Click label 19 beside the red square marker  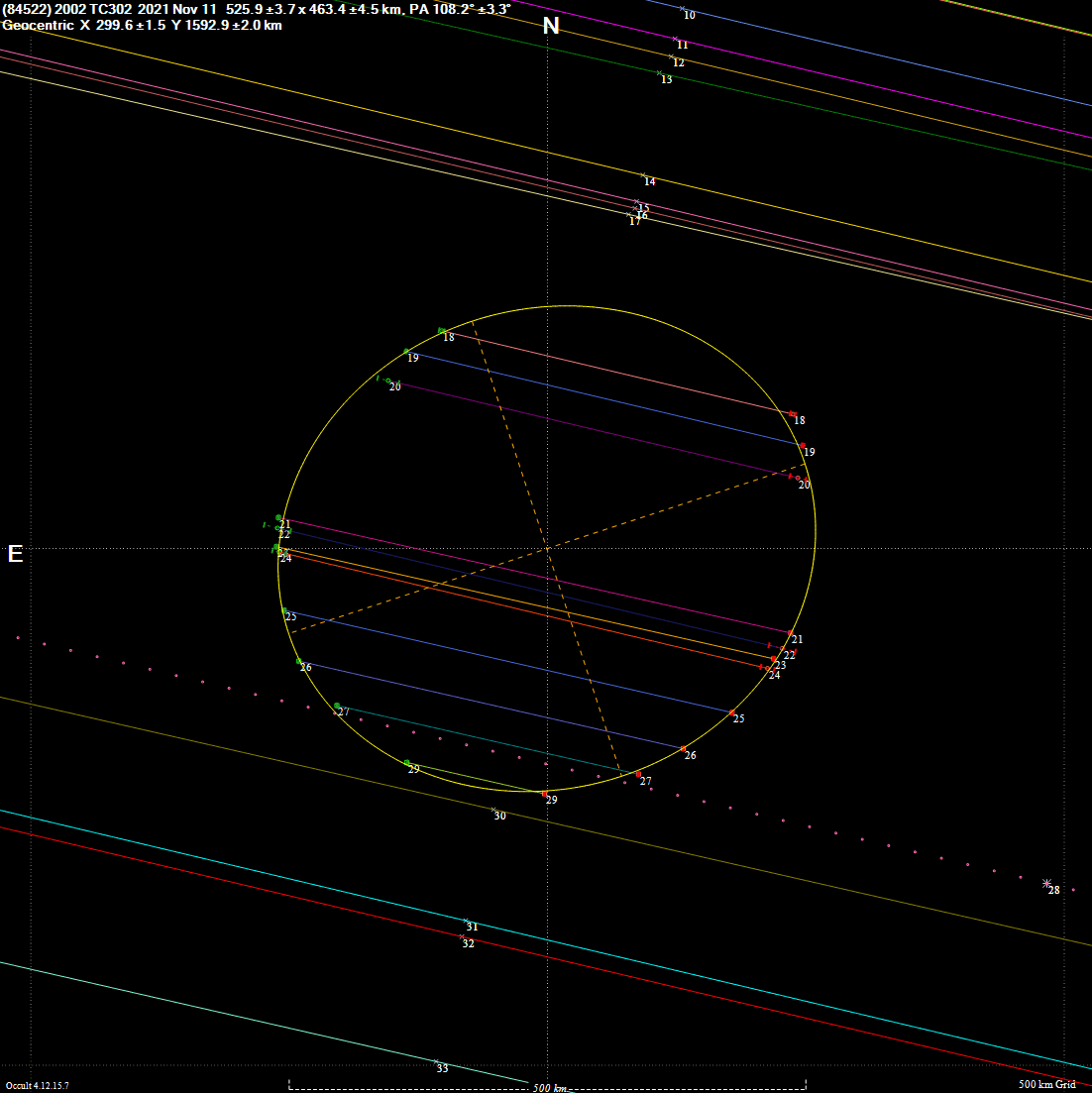click(x=809, y=453)
